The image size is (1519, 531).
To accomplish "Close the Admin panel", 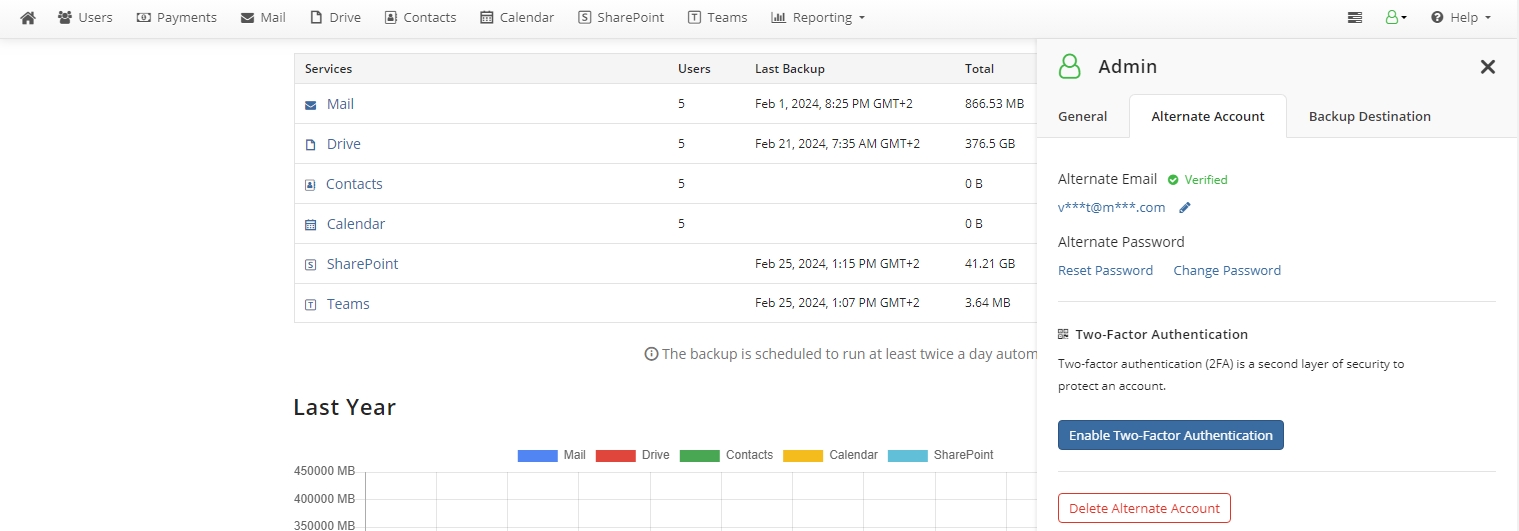I will (x=1487, y=67).
